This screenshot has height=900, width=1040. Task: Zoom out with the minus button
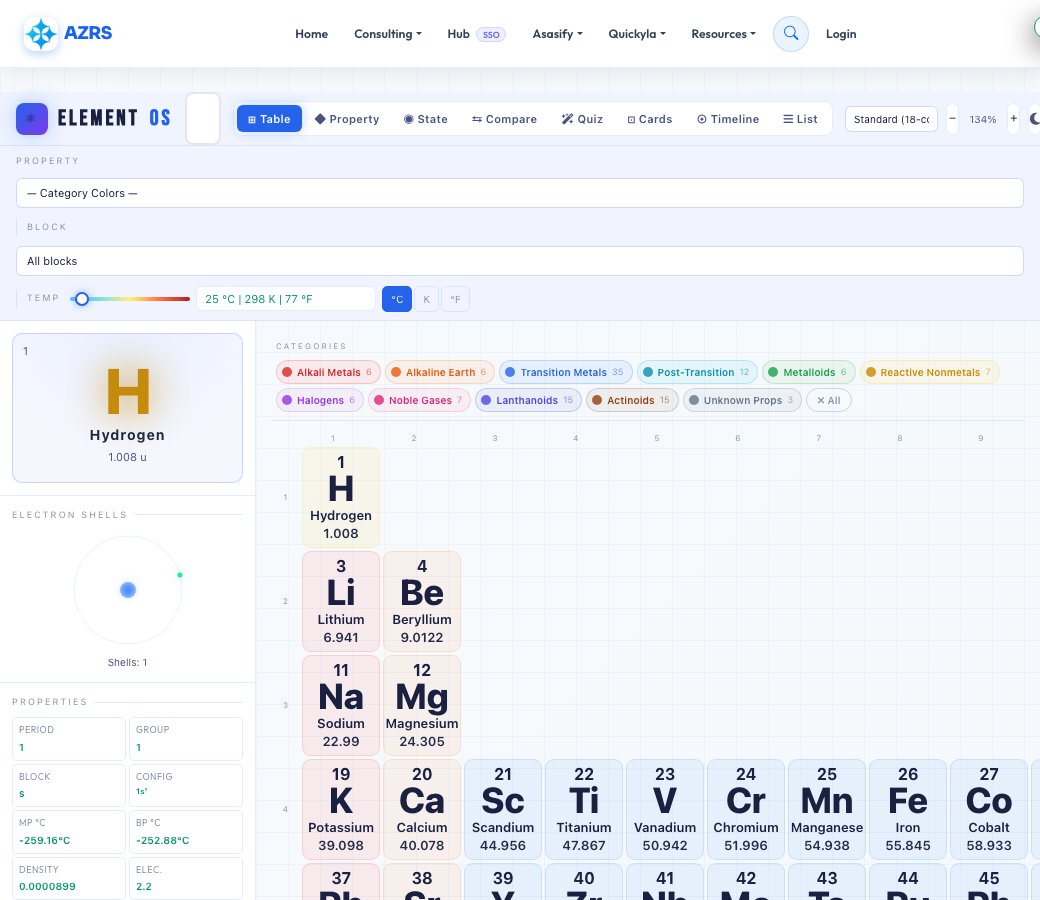pos(952,119)
